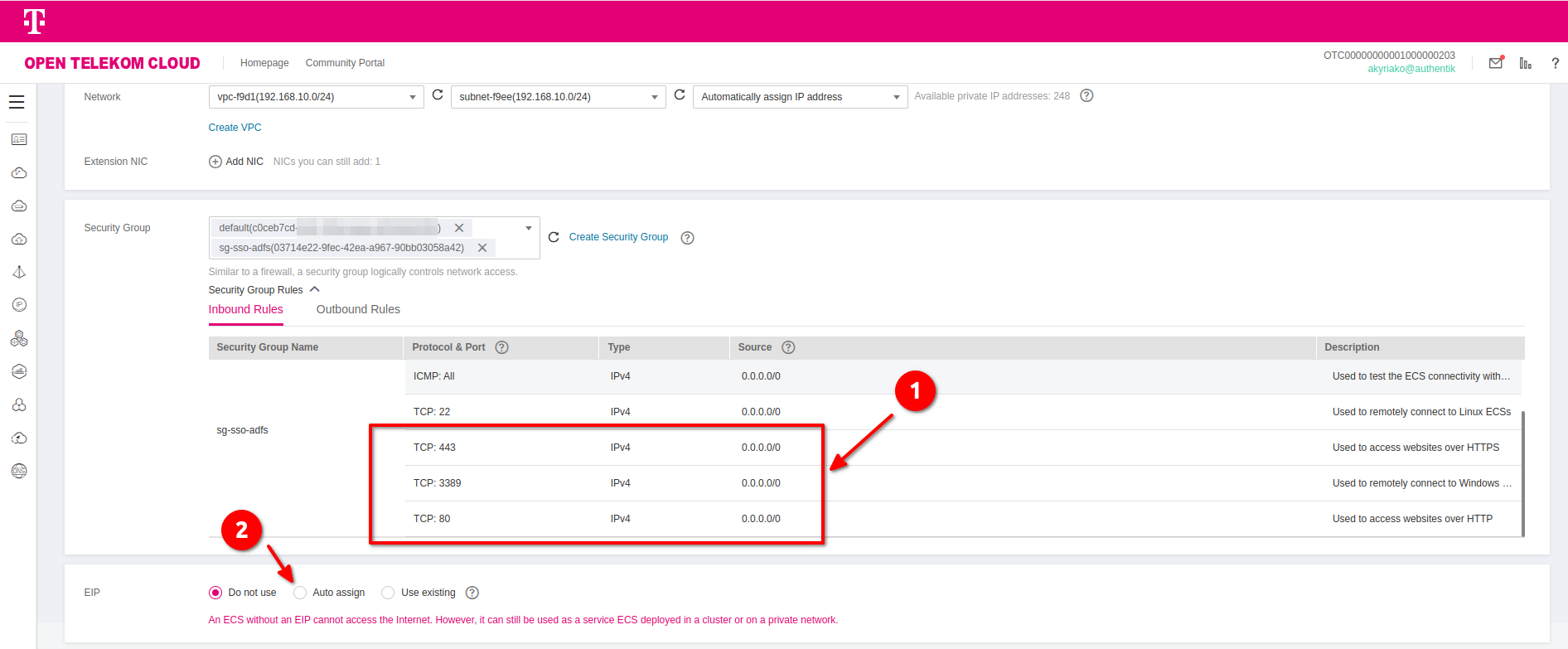1568x649 pixels.
Task: Click the Create Security Group link
Action: (618, 237)
